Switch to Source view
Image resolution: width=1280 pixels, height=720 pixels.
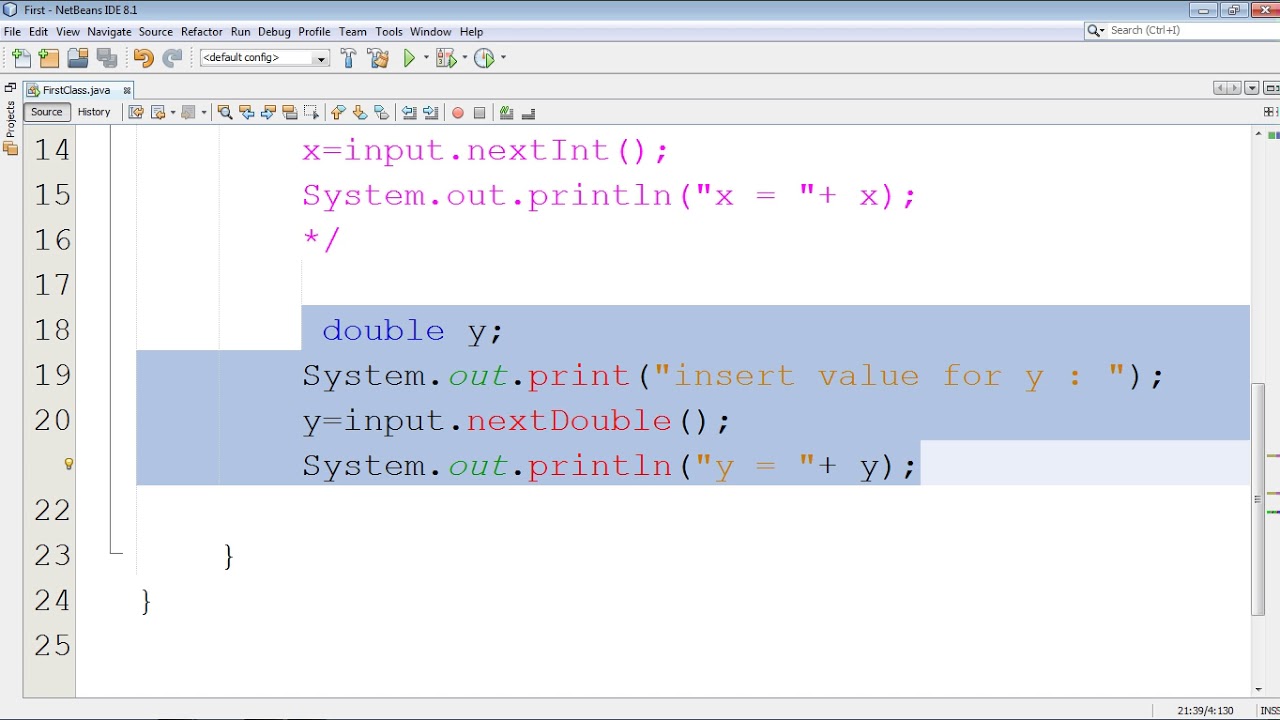pos(46,112)
